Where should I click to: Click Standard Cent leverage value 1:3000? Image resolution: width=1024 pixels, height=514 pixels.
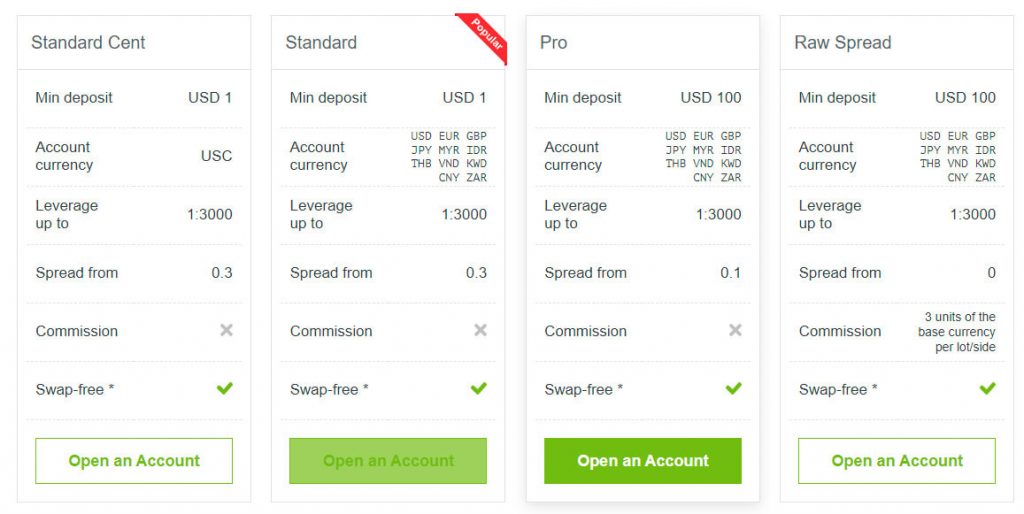click(210, 214)
